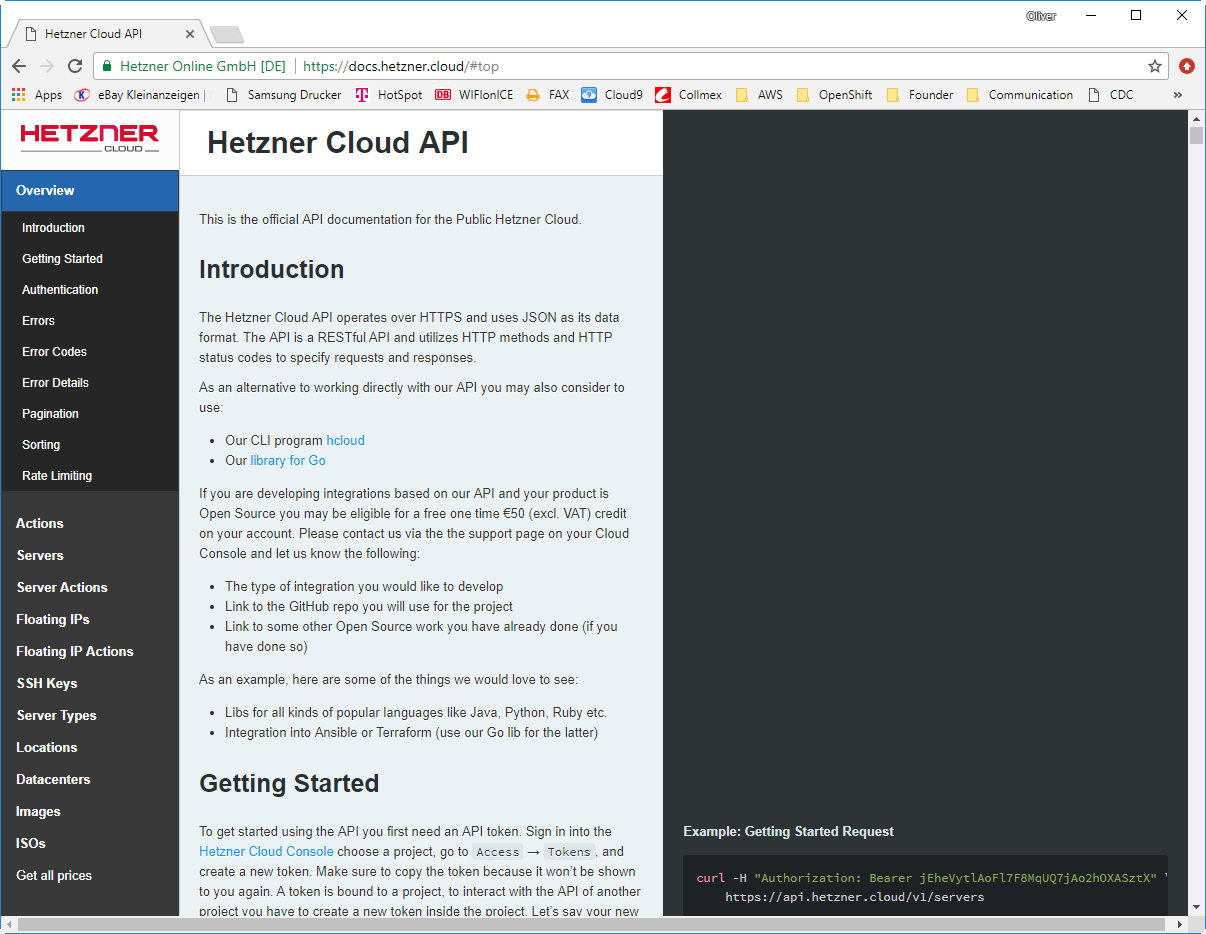The height and width of the screenshot is (934, 1206).
Task: Open the eBay Kleinanzeigen bookmark
Action: click(x=140, y=95)
